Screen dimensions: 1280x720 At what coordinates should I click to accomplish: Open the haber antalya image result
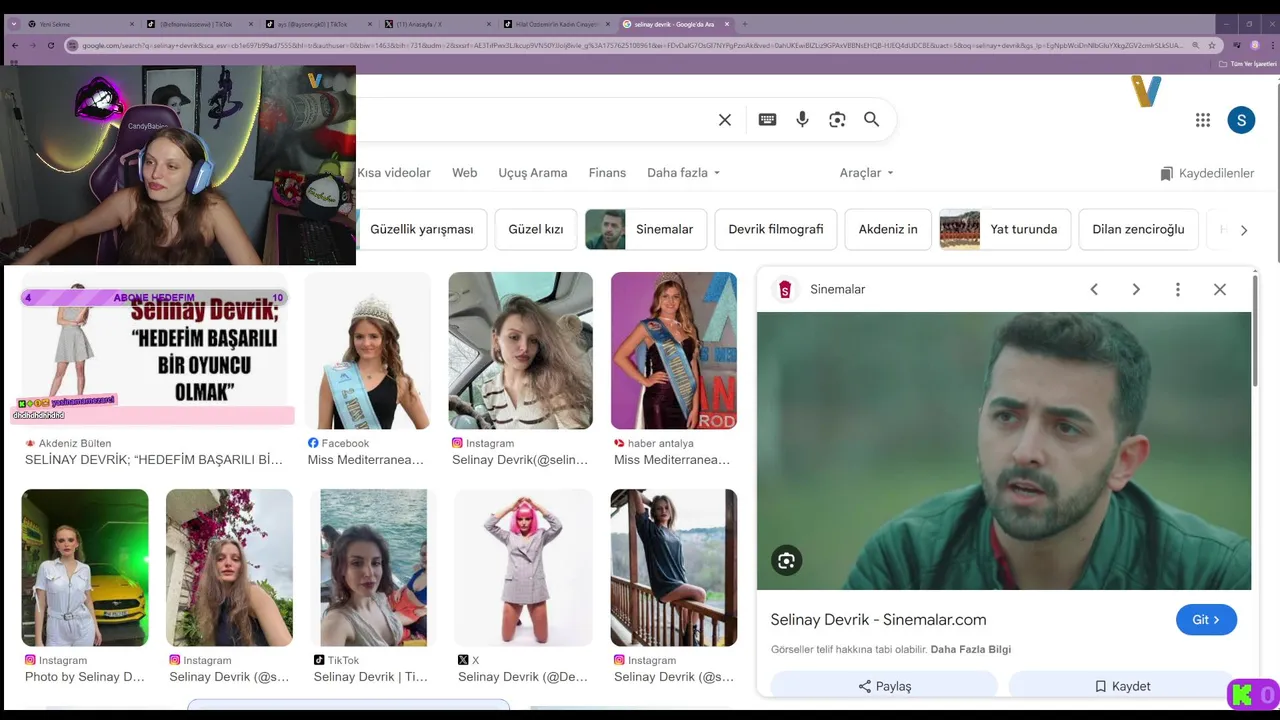point(674,350)
